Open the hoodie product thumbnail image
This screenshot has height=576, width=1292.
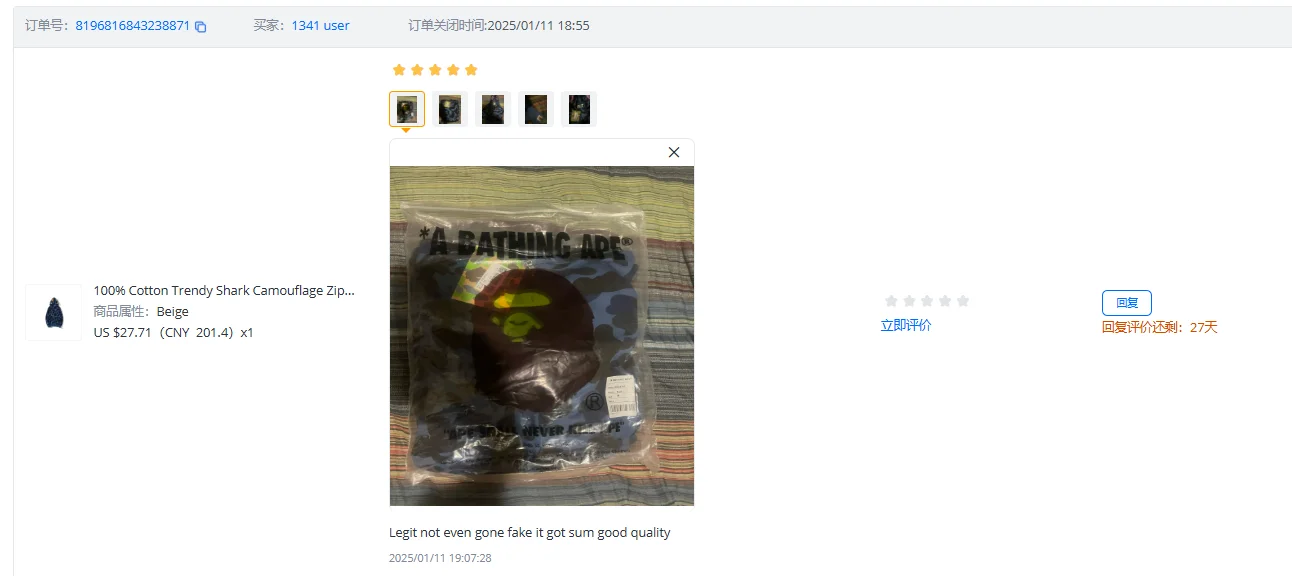point(54,312)
